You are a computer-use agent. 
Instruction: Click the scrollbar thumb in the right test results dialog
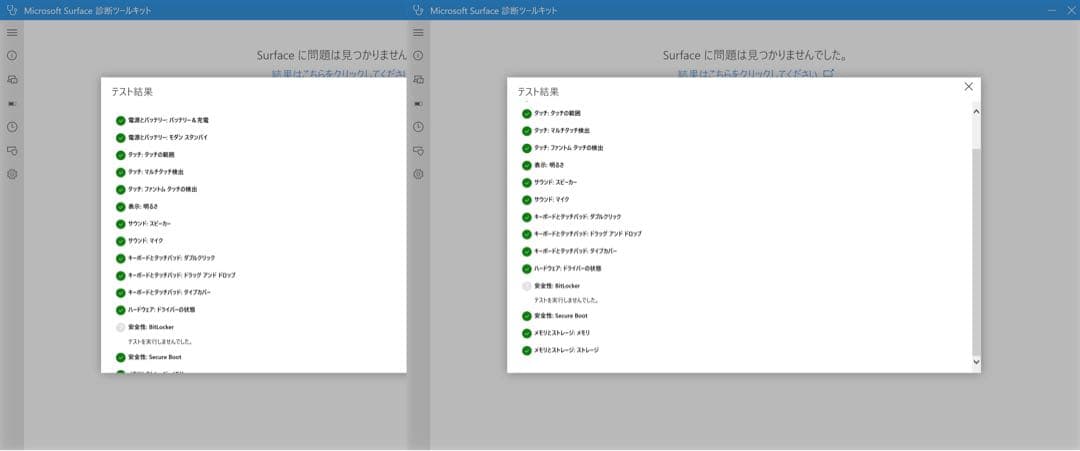tap(976, 251)
